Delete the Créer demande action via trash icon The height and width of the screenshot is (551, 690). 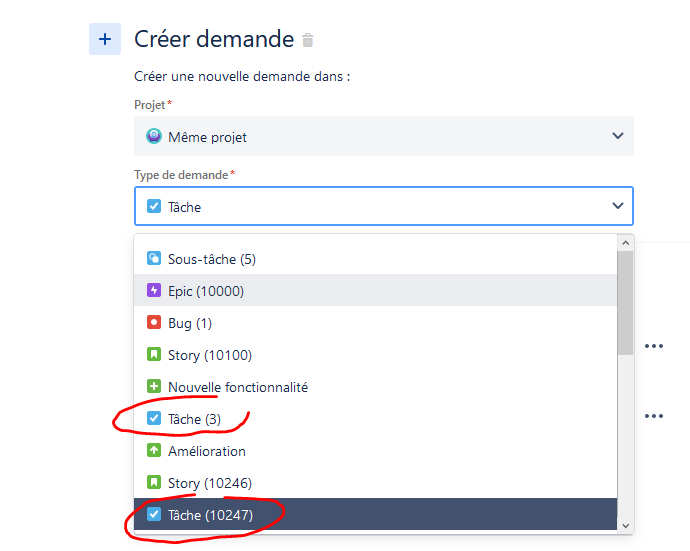pyautogui.click(x=308, y=40)
